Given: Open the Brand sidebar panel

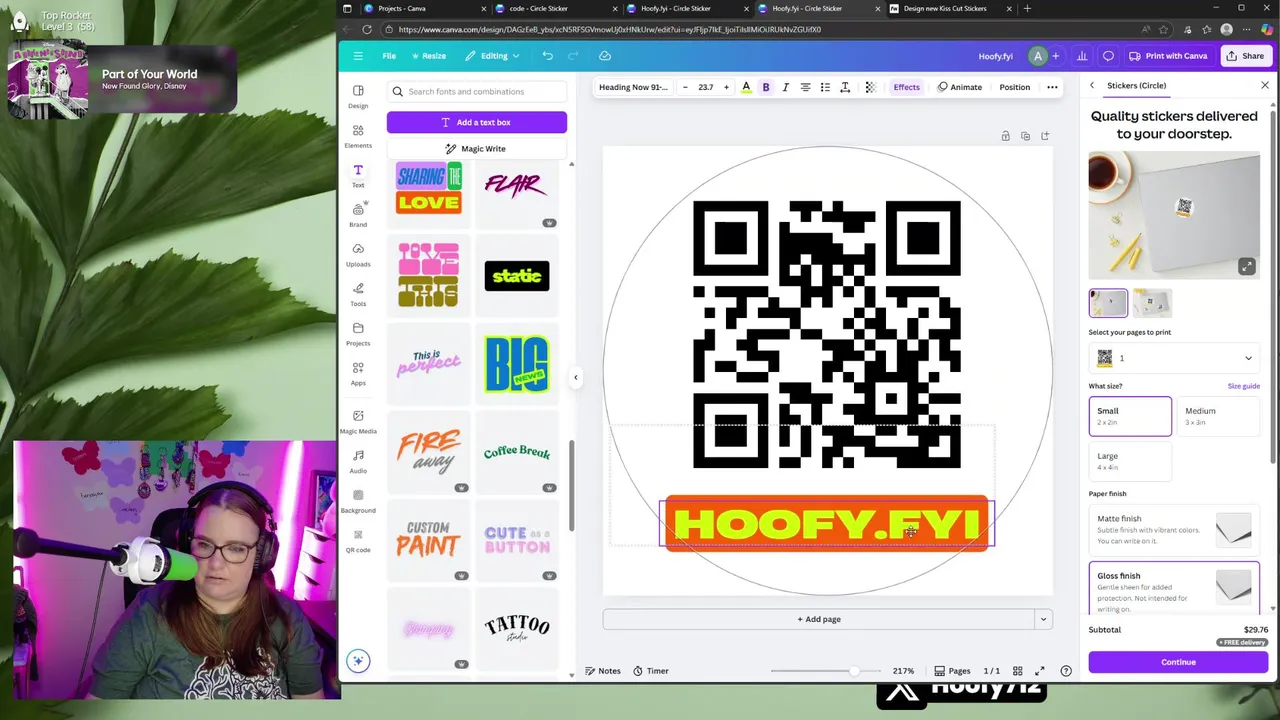Looking at the screenshot, I should point(358,214).
